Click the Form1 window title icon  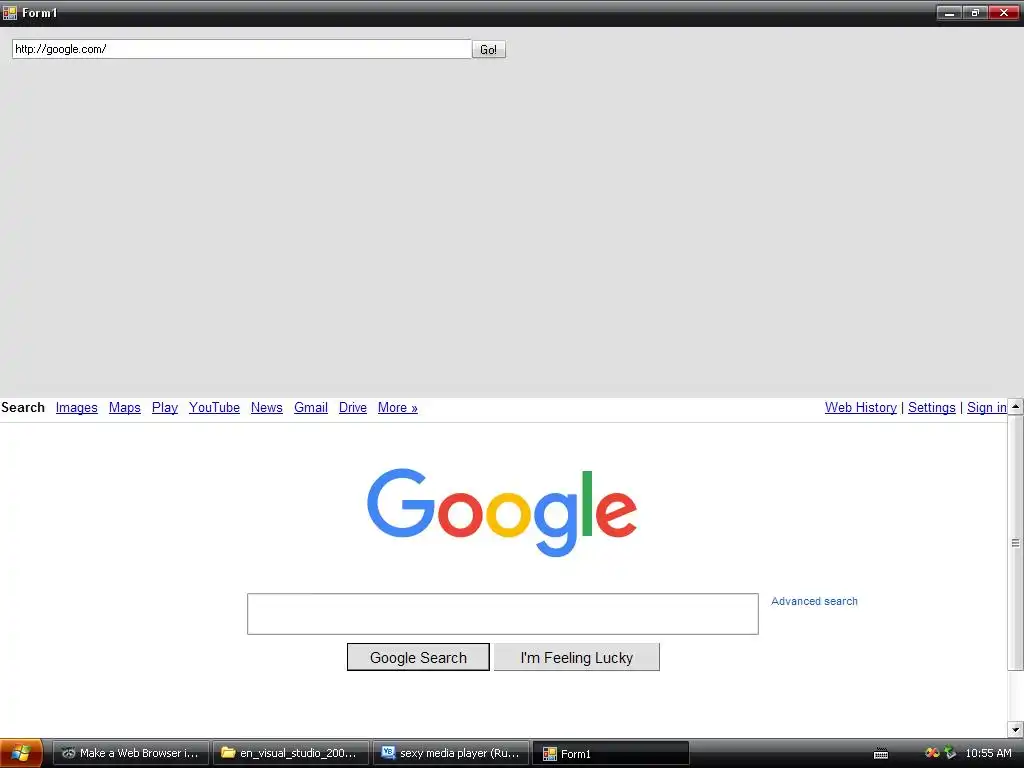click(9, 12)
